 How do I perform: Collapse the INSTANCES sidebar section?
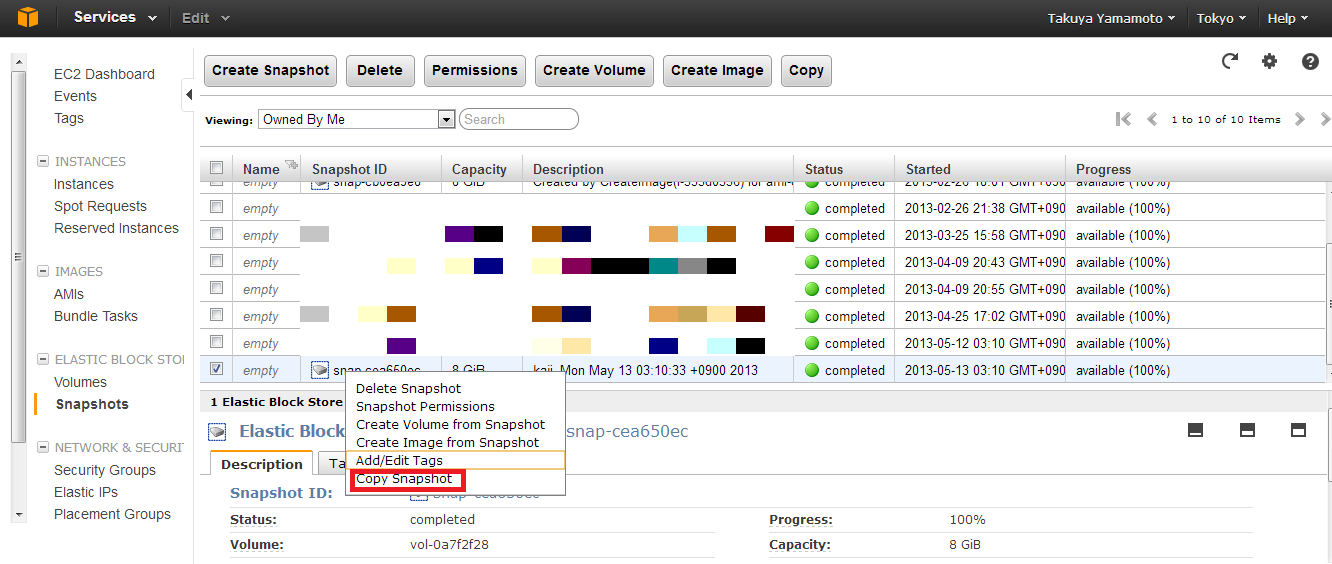tap(43, 161)
